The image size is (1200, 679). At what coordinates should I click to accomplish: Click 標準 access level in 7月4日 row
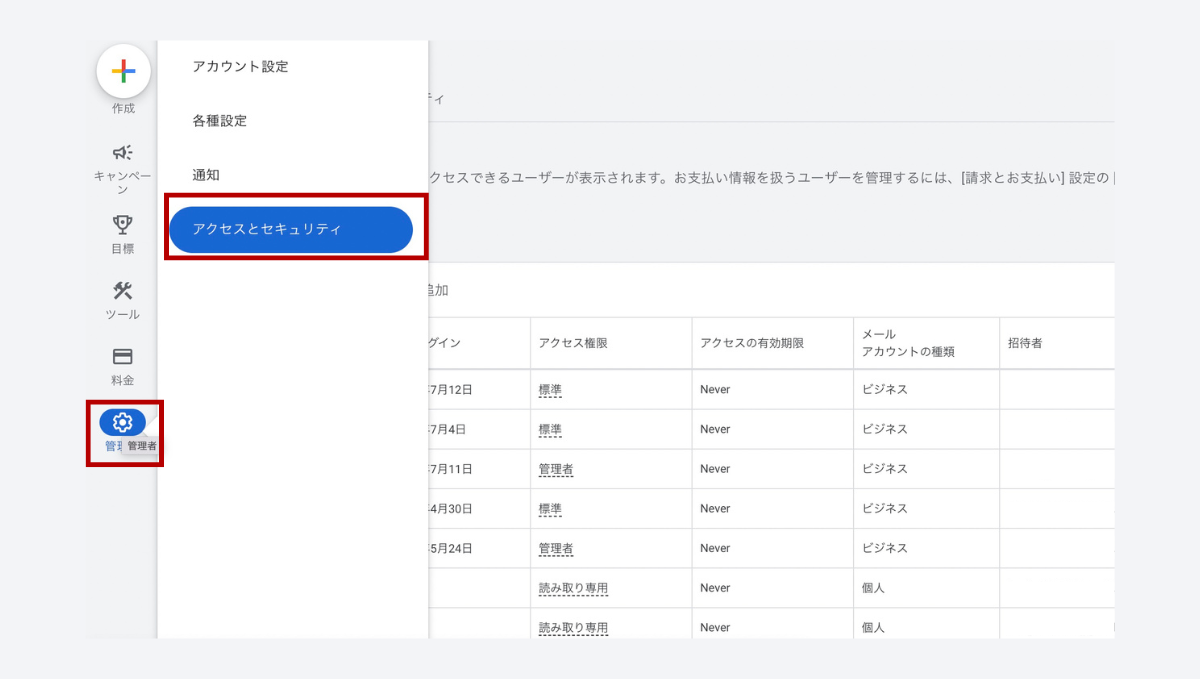(550, 430)
